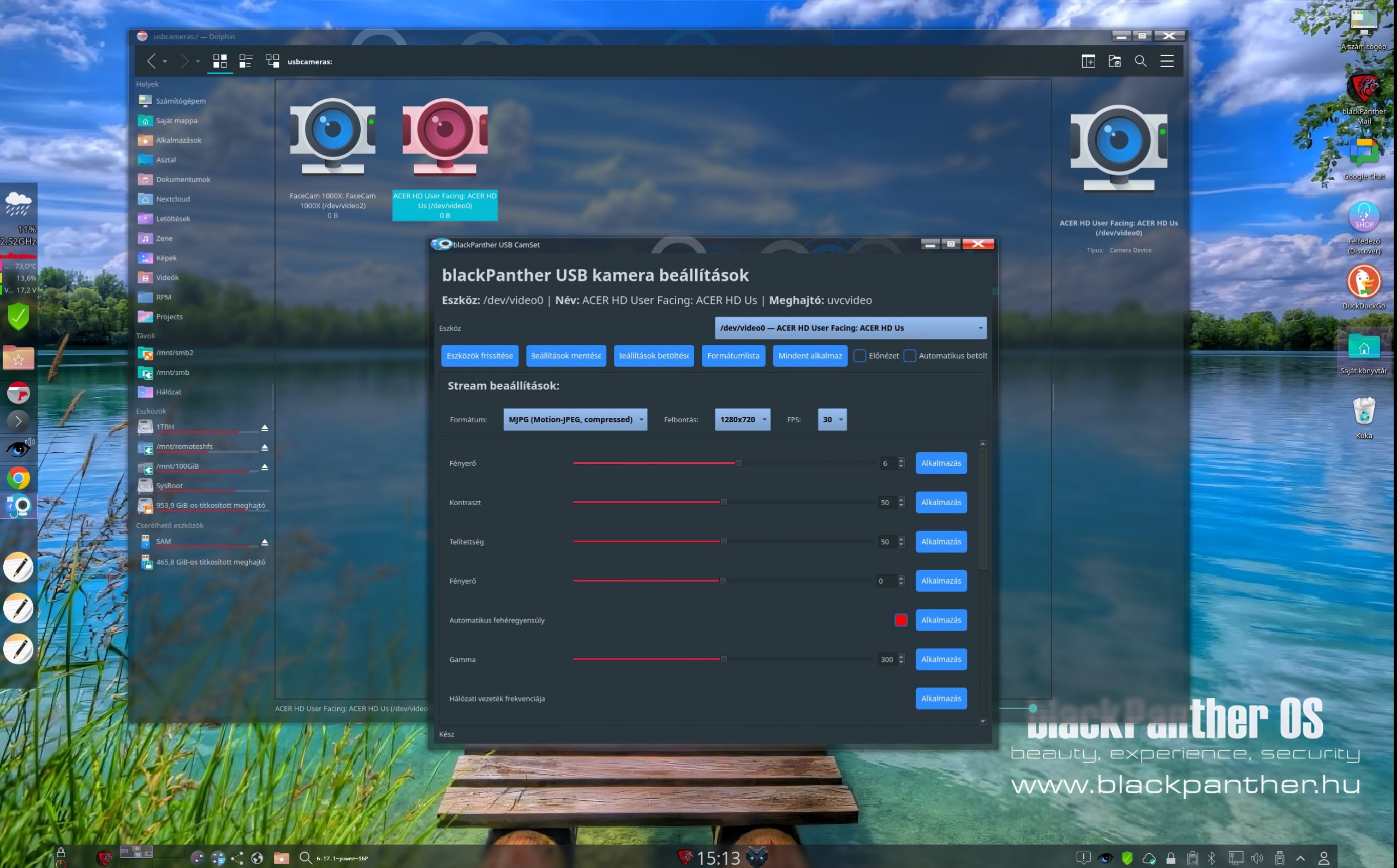
Task: Switch Dolphin to icons view mode
Action: [x=219, y=61]
